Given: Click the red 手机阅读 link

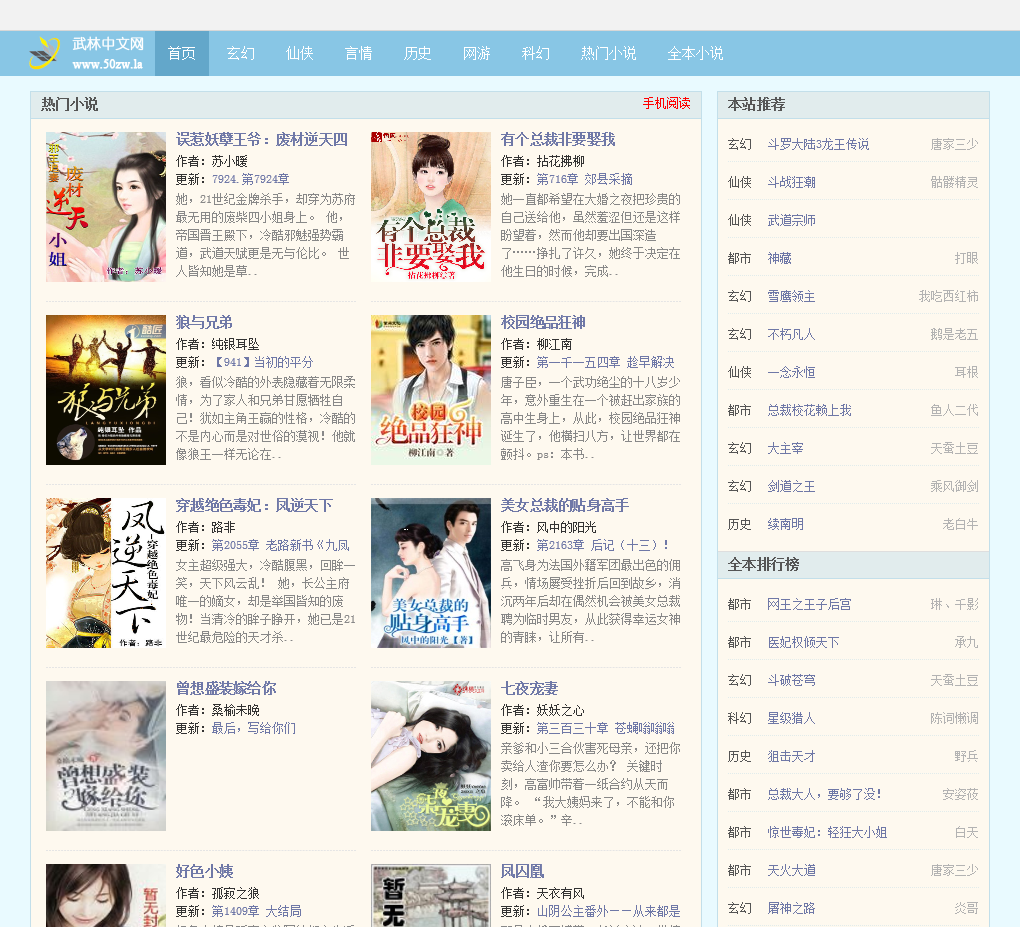Looking at the screenshot, I should tap(667, 103).
